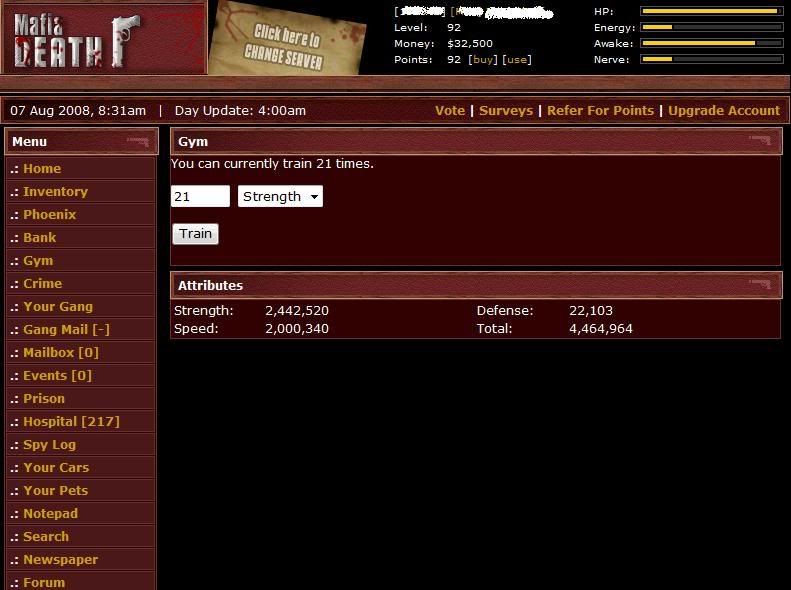
Task: Open the Strength attribute dropdown
Action: point(280,197)
